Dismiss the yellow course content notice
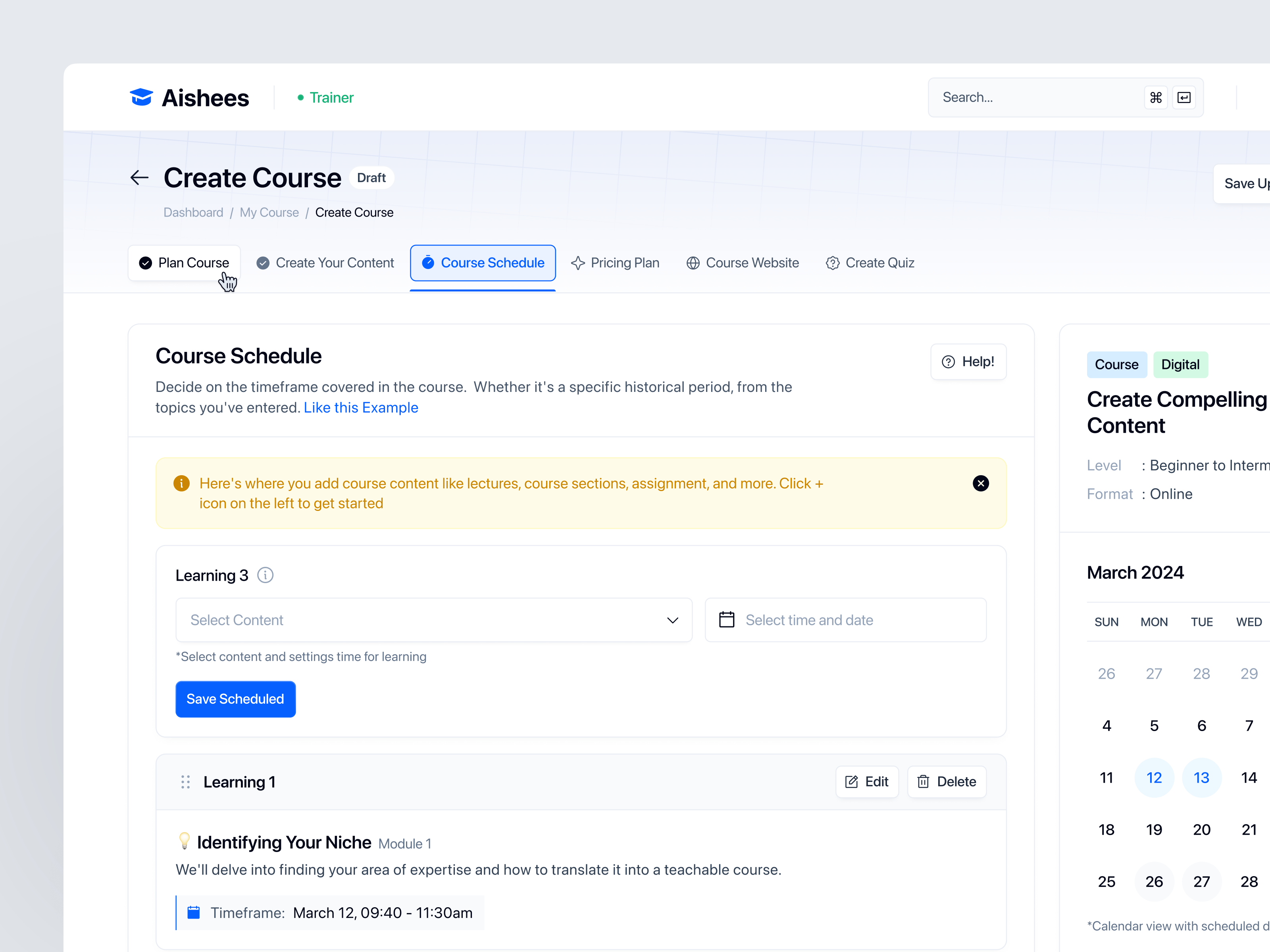The width and height of the screenshot is (1270, 952). [981, 483]
